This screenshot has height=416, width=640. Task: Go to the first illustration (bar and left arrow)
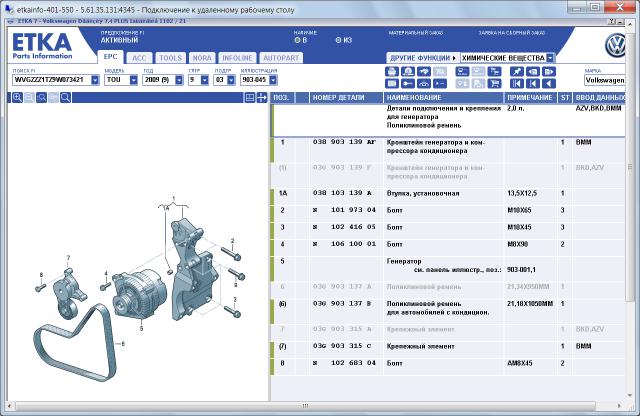click(x=517, y=84)
